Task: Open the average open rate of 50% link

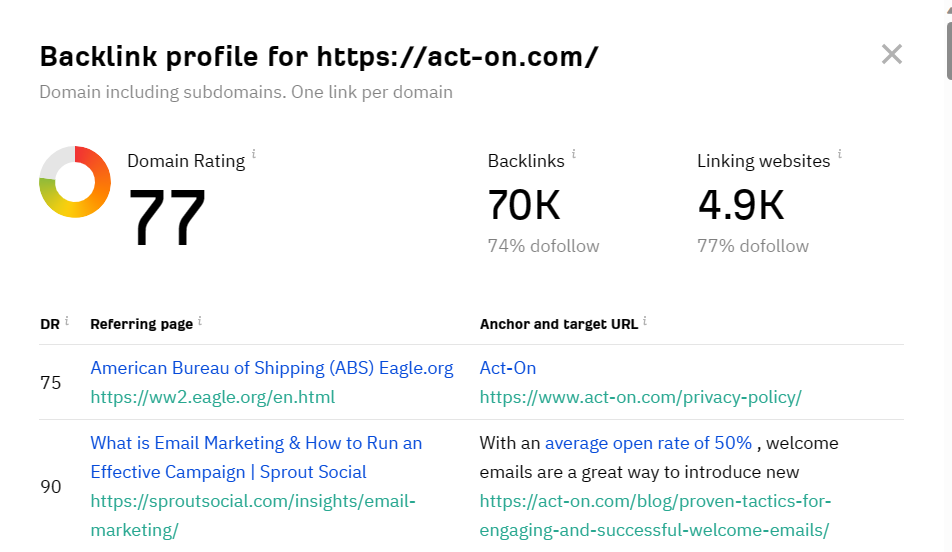Action: (x=648, y=443)
